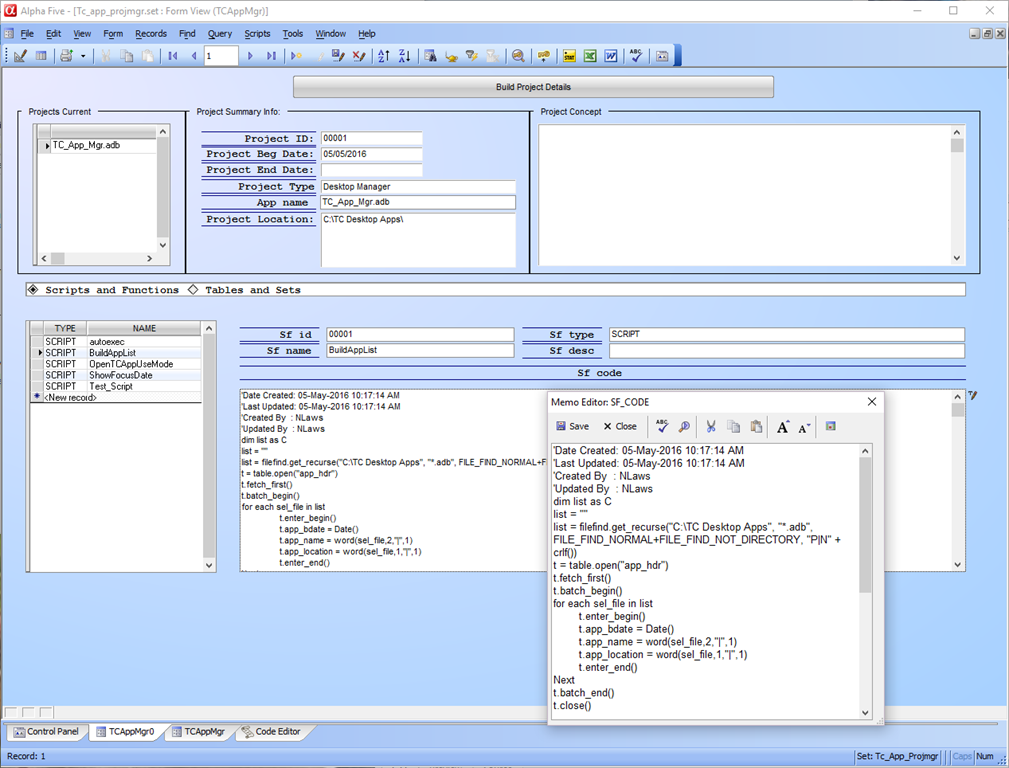Select the Tables and Sets radio option
This screenshot has width=1009, height=768.
193,290
